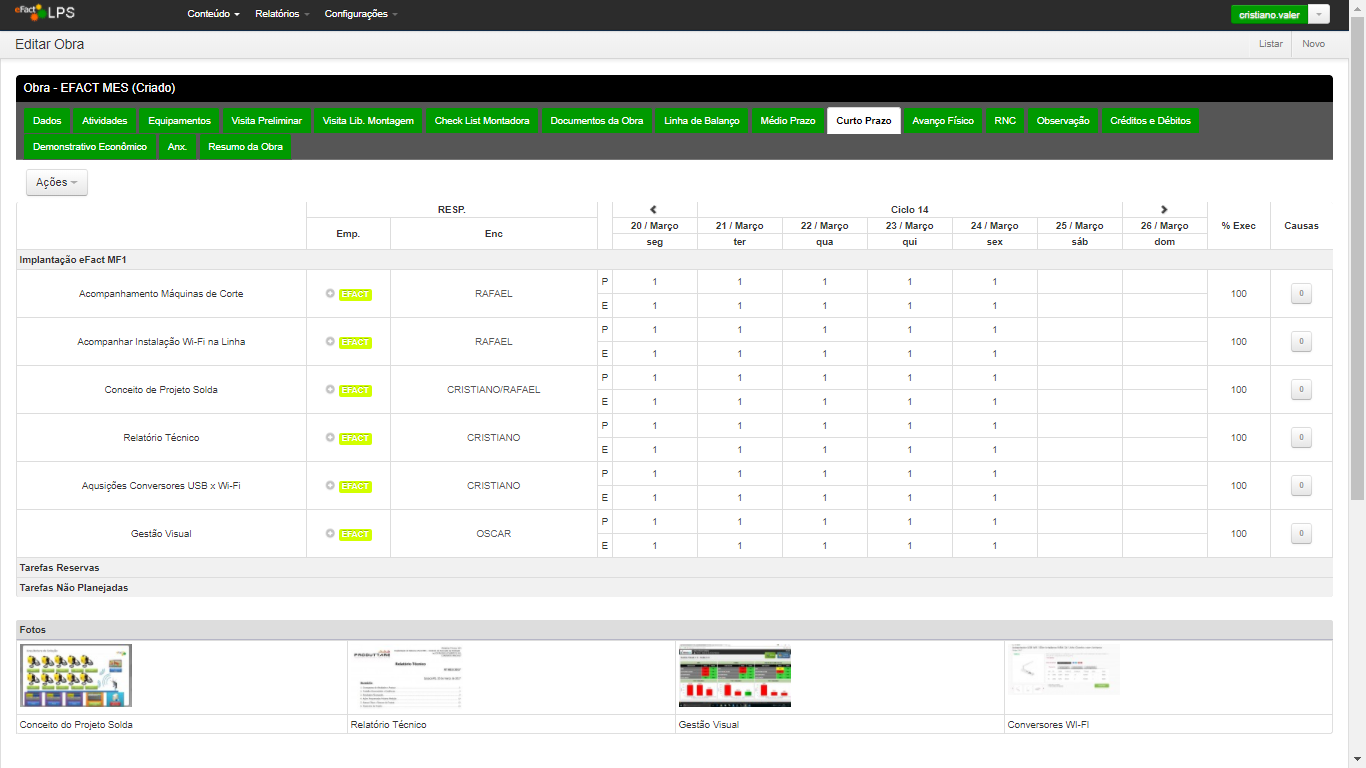Screen dimensions: 1366x768
Task: Switch to the Atividades tab
Action: 105,121
